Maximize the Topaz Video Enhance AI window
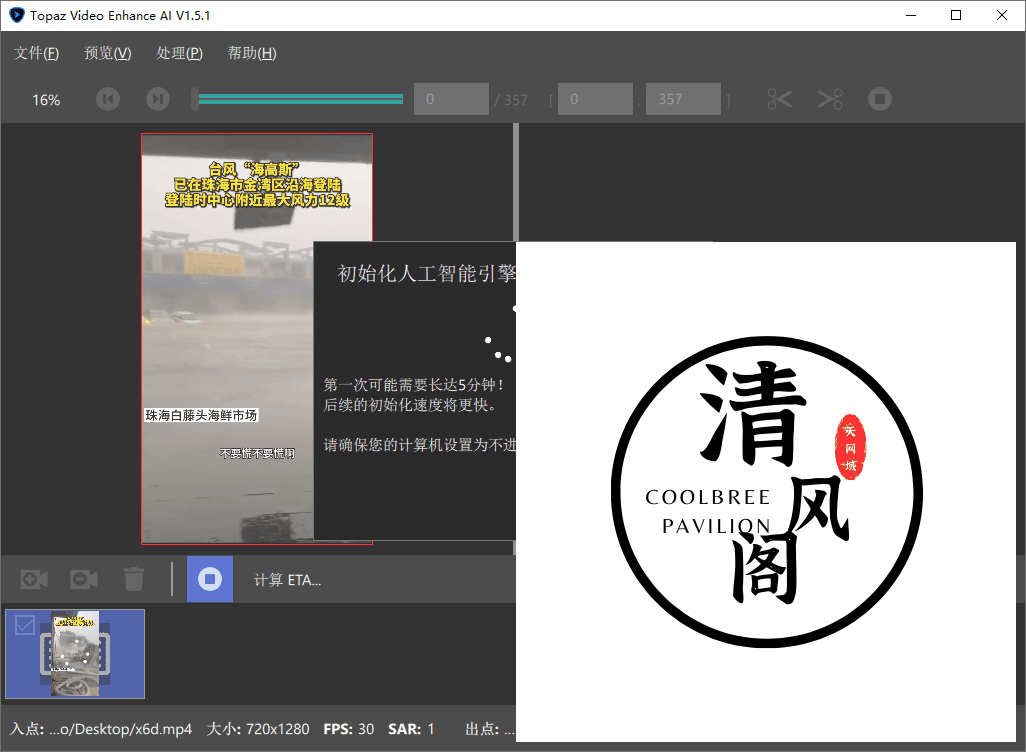This screenshot has height=752, width=1026. click(956, 15)
